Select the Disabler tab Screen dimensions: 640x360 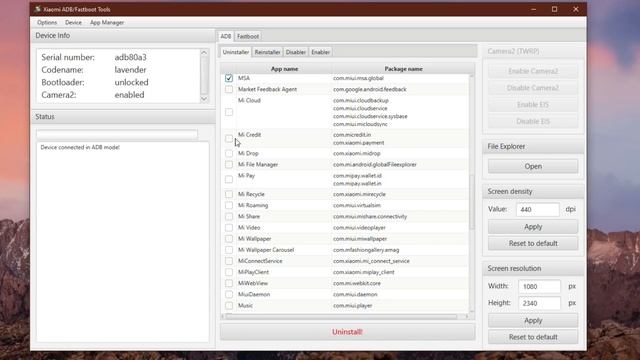click(x=296, y=52)
